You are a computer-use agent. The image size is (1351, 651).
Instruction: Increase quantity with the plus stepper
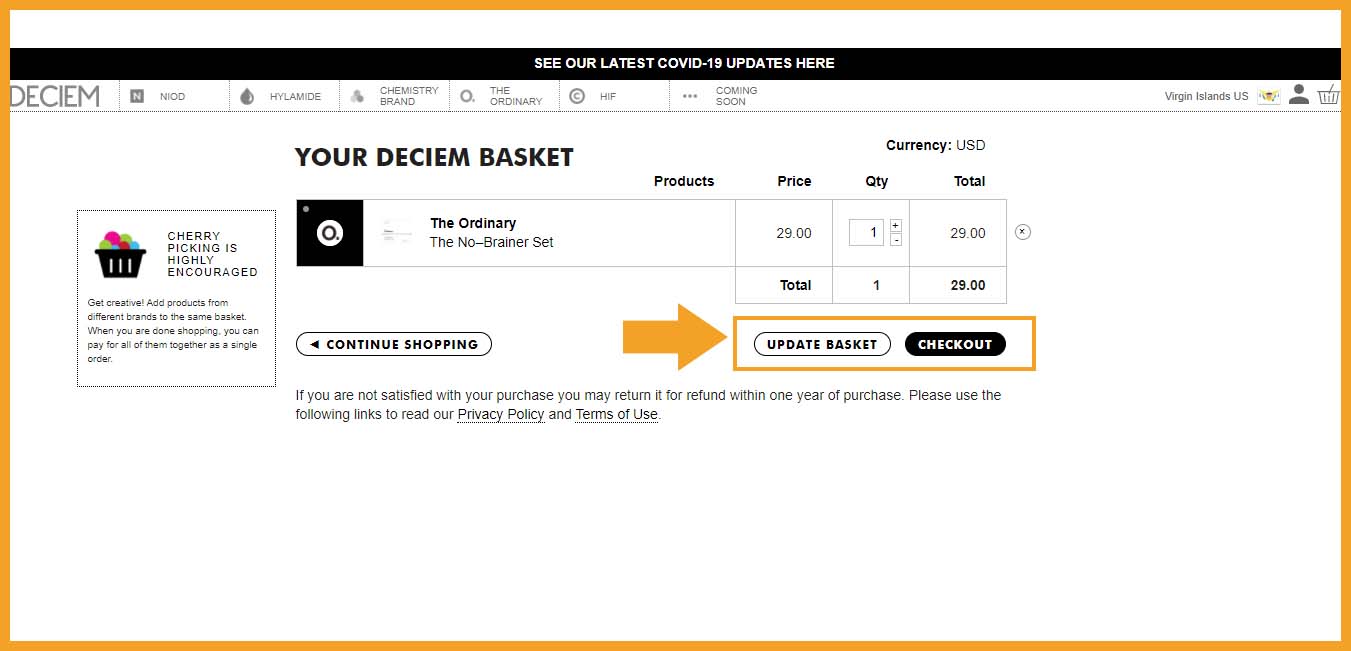(x=895, y=225)
